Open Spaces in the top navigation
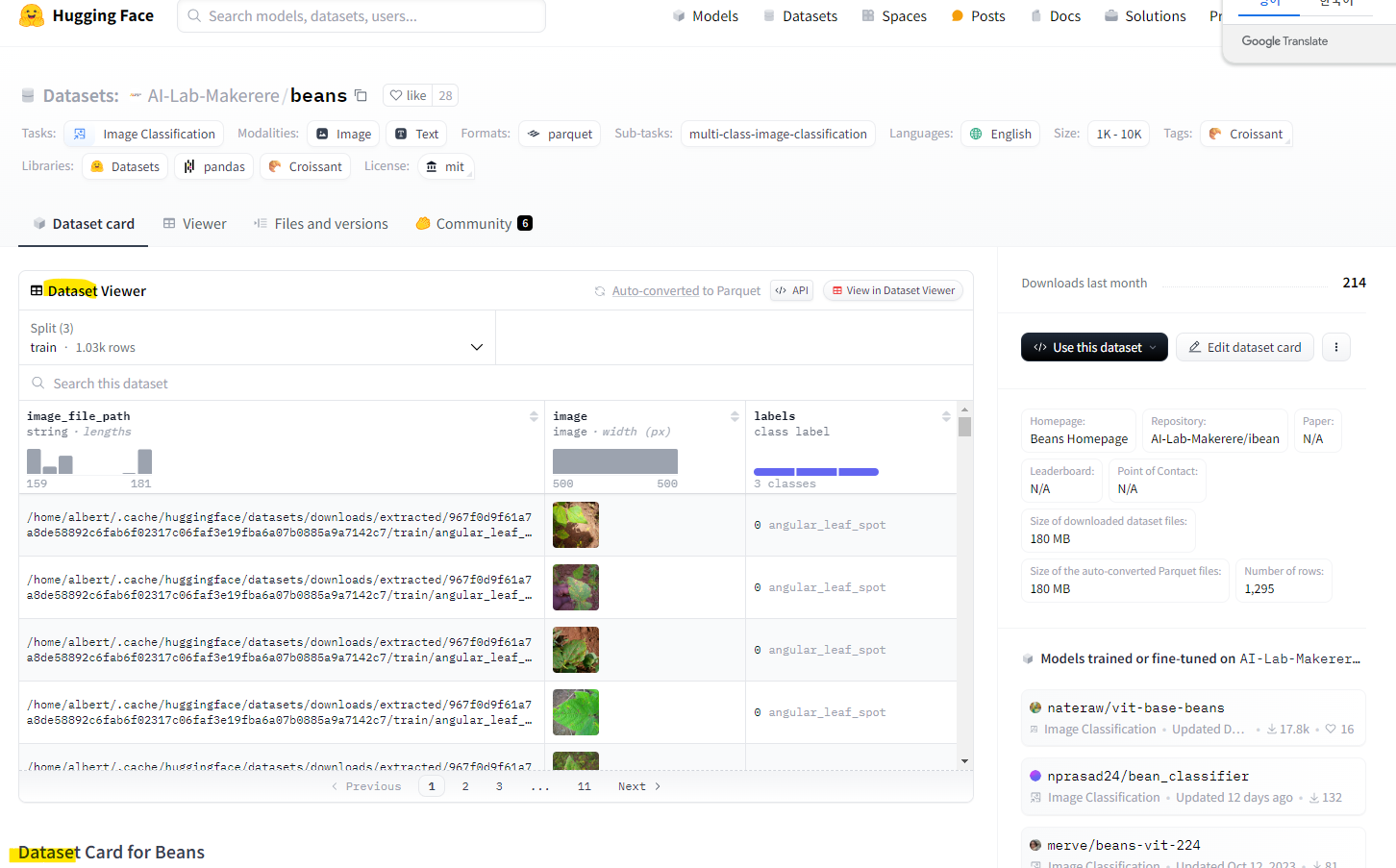Viewport: 1396px width, 868px height. click(x=894, y=16)
